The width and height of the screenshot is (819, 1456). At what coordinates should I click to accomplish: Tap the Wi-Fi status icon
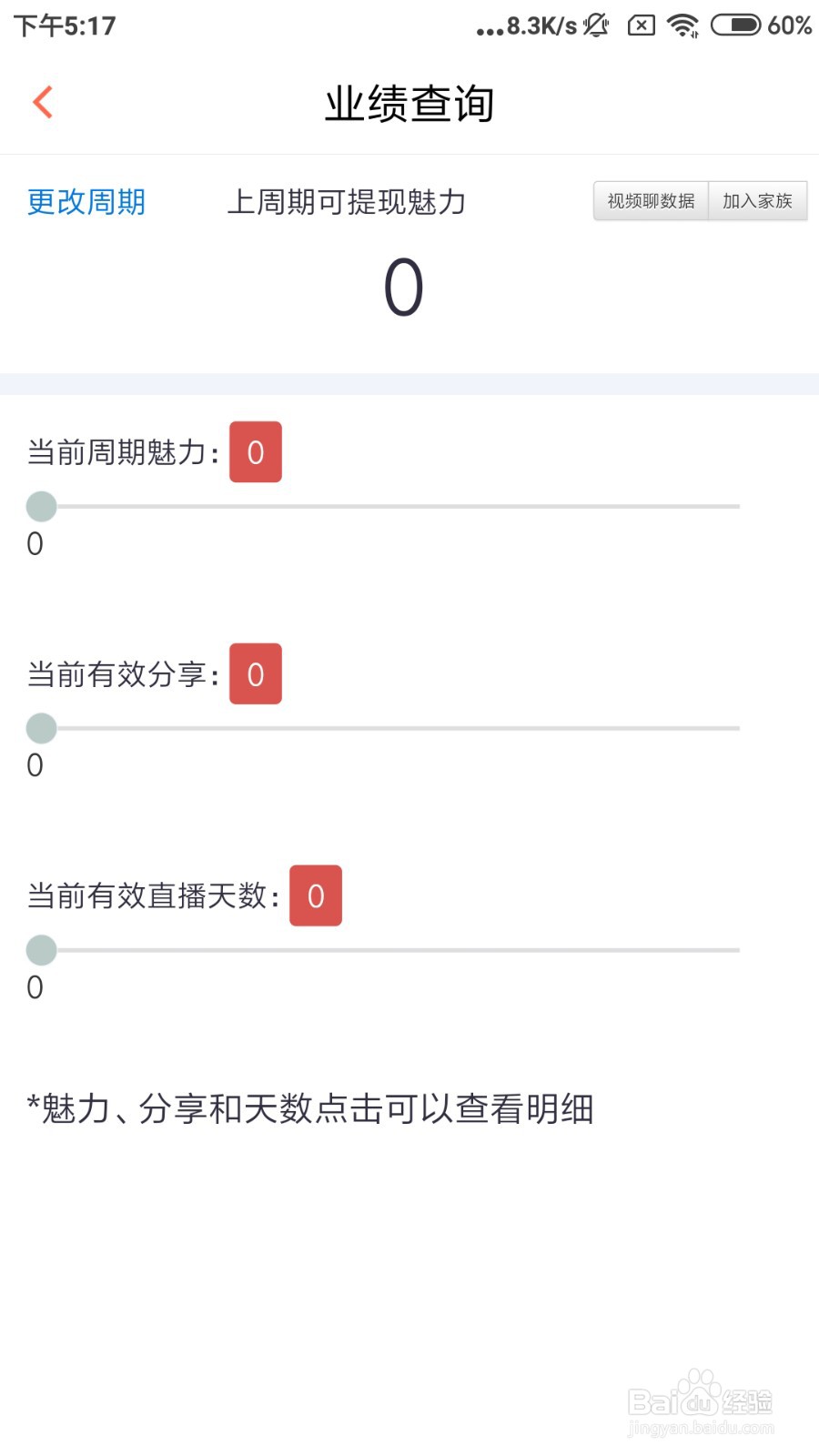click(682, 25)
